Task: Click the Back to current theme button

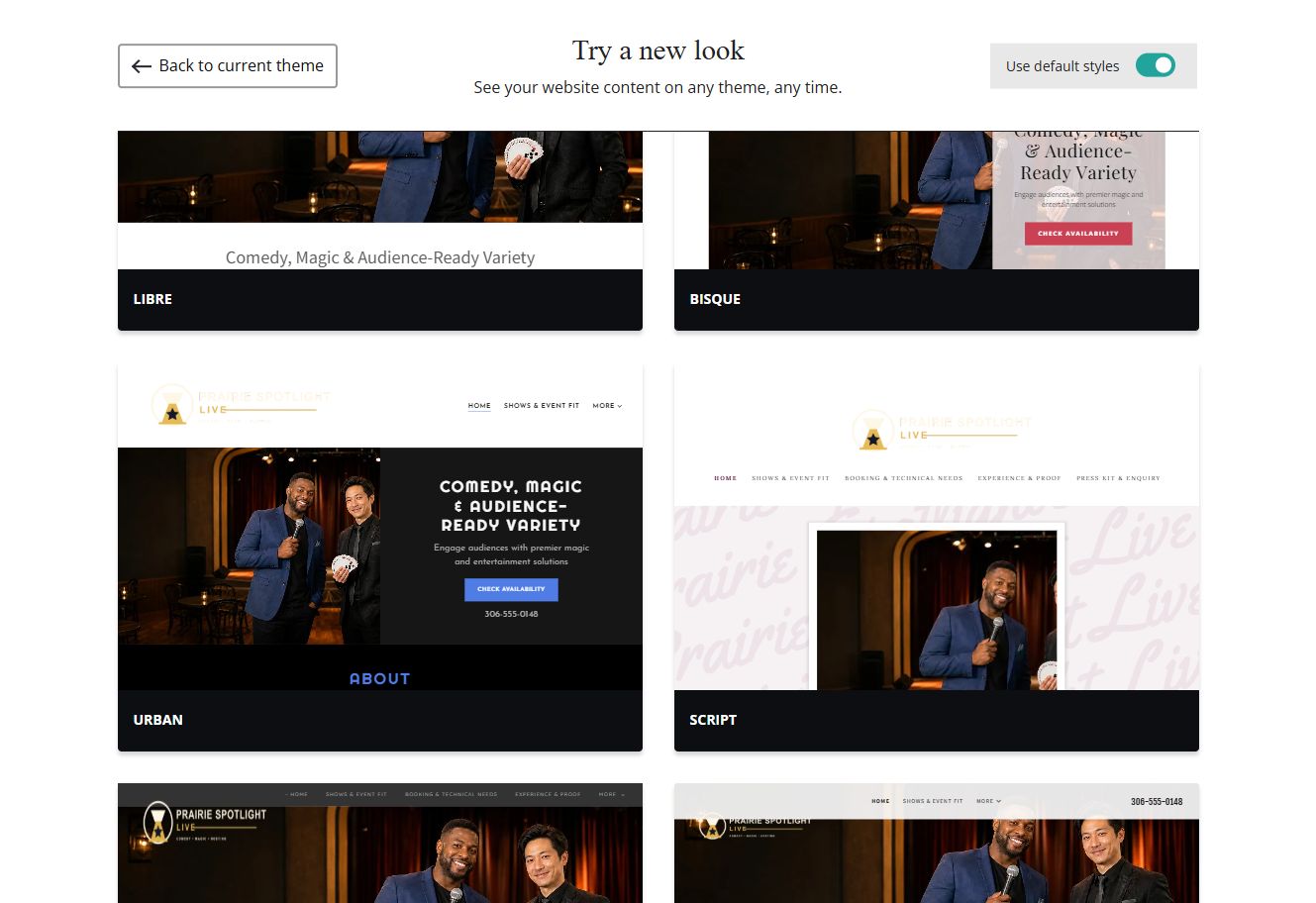Action: click(228, 65)
